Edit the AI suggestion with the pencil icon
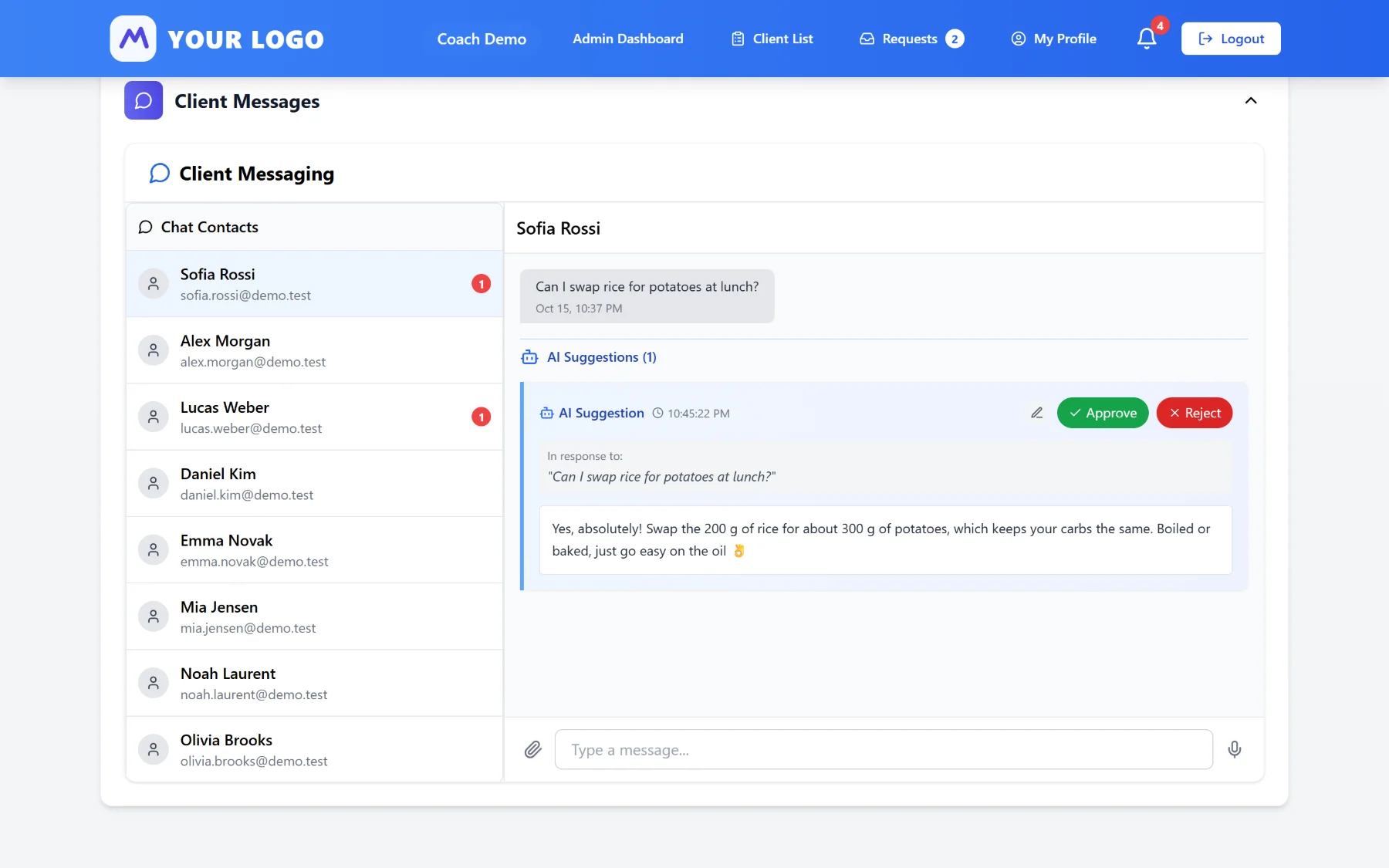Screen dimensions: 1389x868 coord(1037,413)
